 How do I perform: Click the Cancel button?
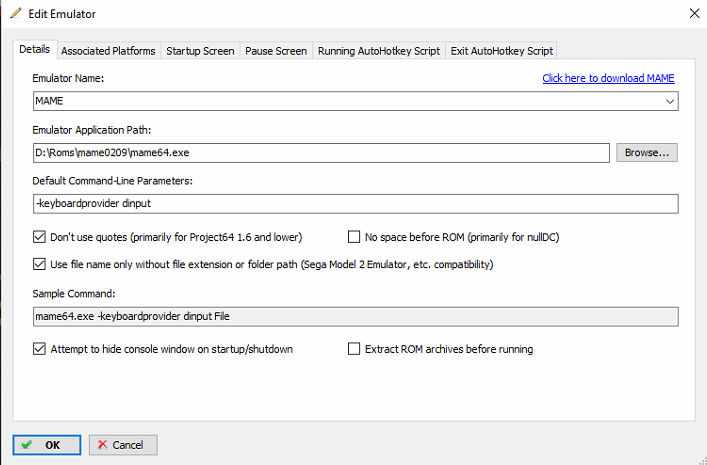(123, 445)
